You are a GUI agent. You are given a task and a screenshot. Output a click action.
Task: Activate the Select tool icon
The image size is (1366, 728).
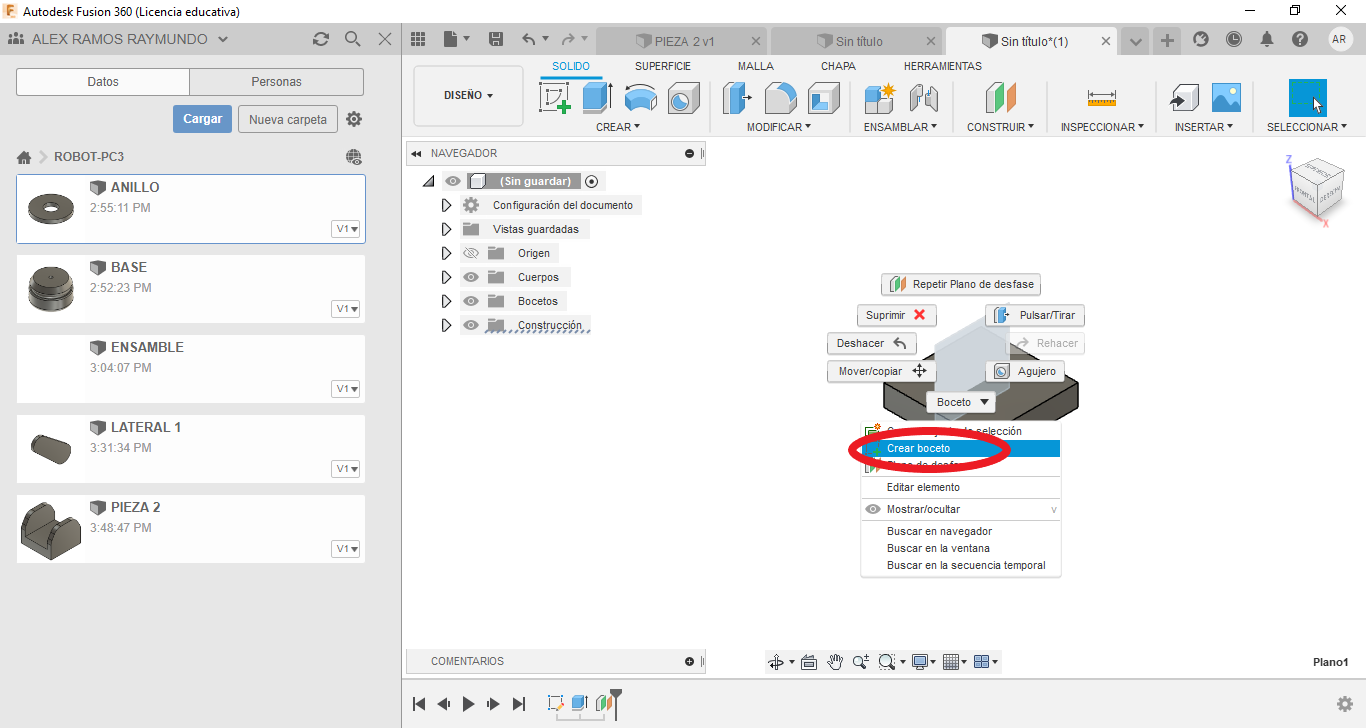pyautogui.click(x=1308, y=98)
